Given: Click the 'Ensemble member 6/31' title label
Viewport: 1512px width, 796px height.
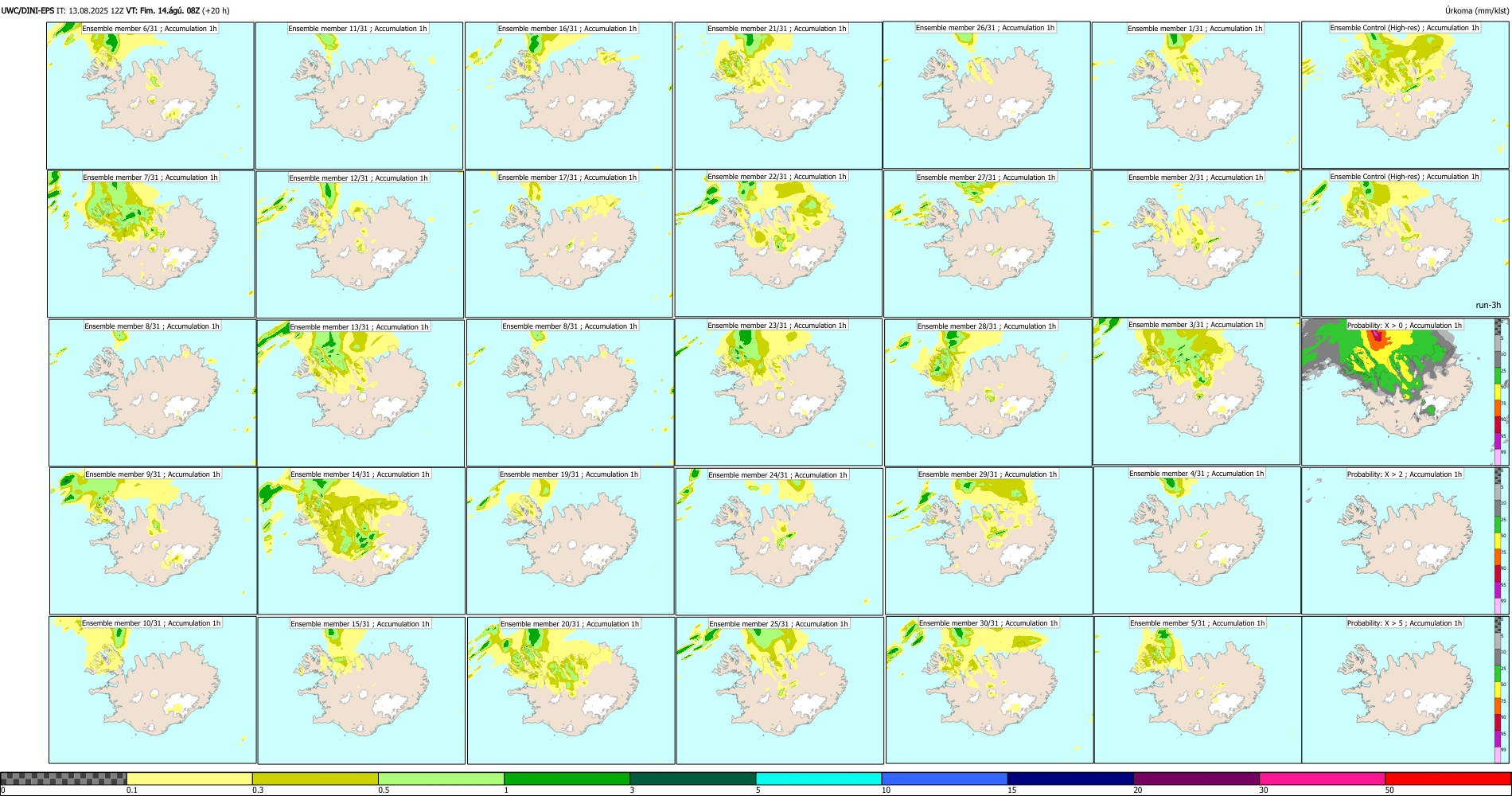Looking at the screenshot, I should point(150,28).
